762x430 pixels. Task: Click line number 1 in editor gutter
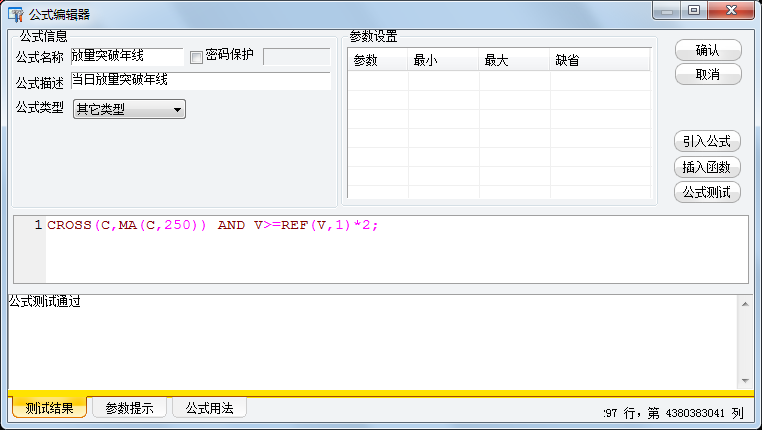pos(38,225)
